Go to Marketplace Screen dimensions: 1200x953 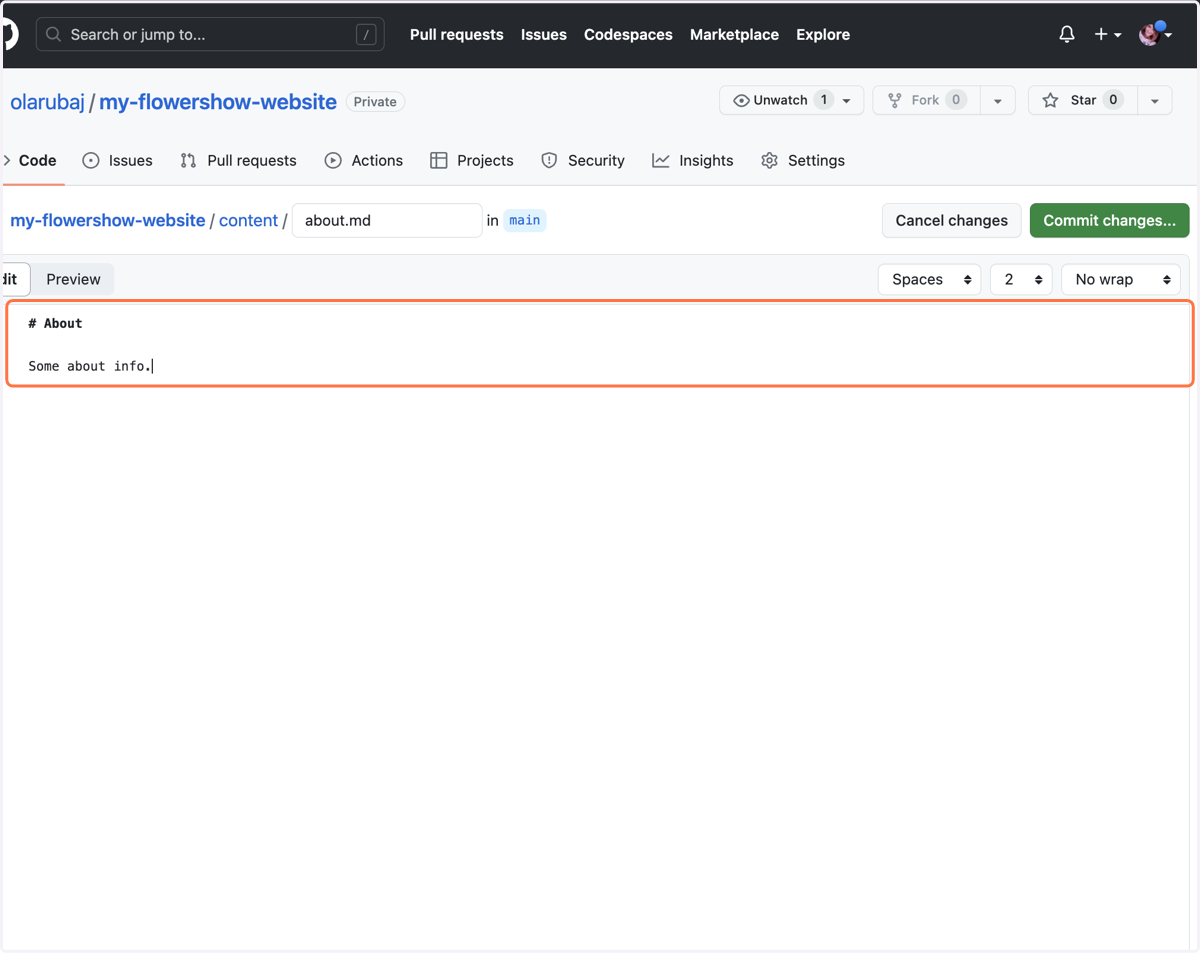(x=734, y=34)
